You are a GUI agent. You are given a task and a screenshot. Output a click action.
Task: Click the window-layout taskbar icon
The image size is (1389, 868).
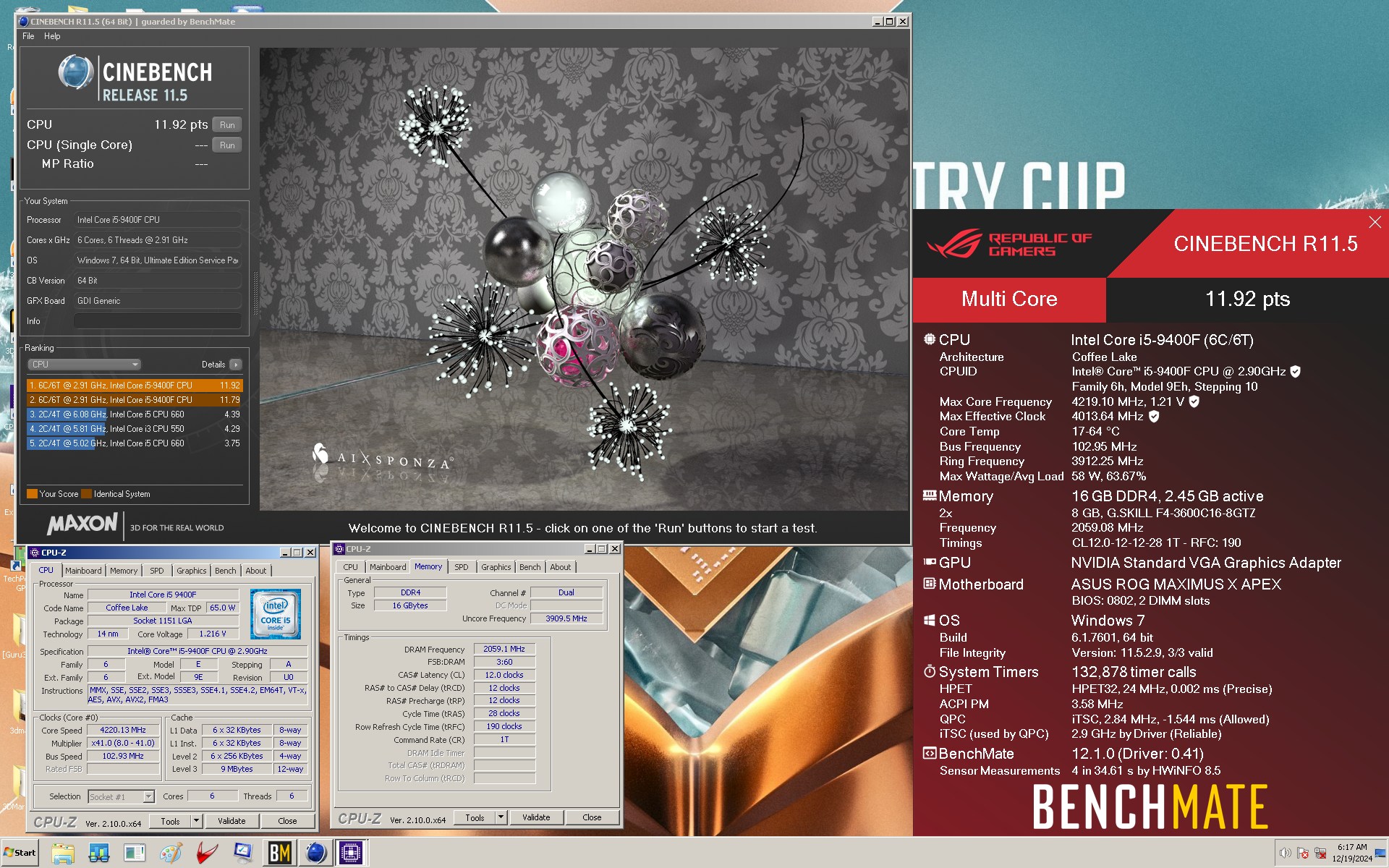click(135, 854)
